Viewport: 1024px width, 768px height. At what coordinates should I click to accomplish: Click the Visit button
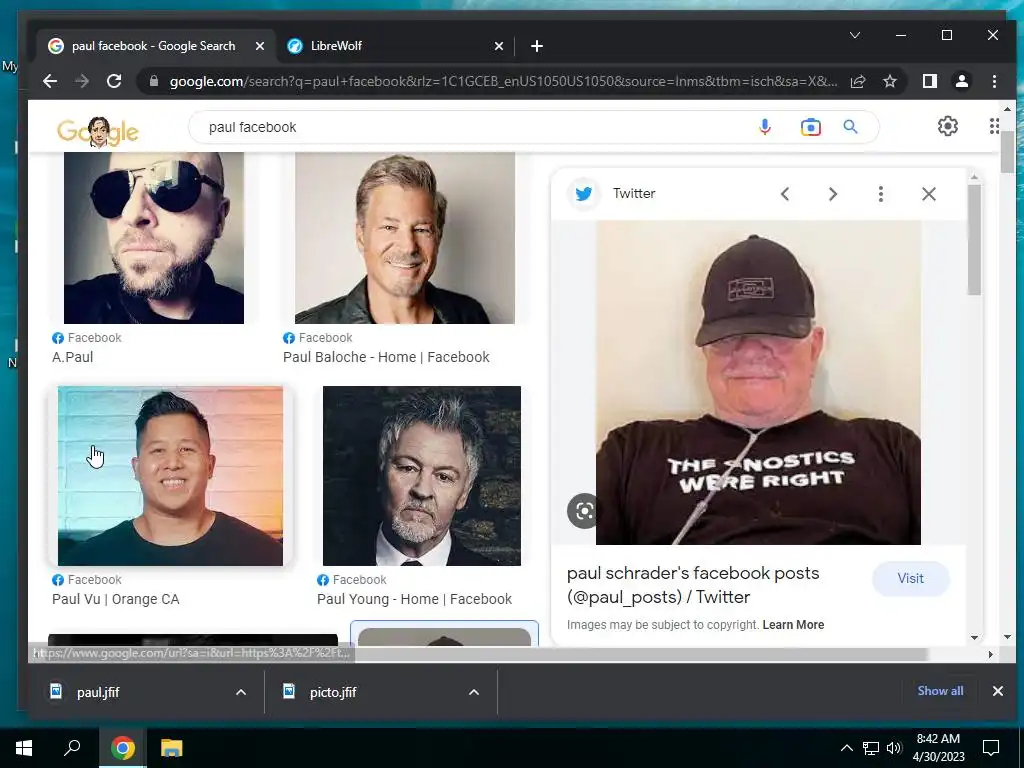pos(910,579)
